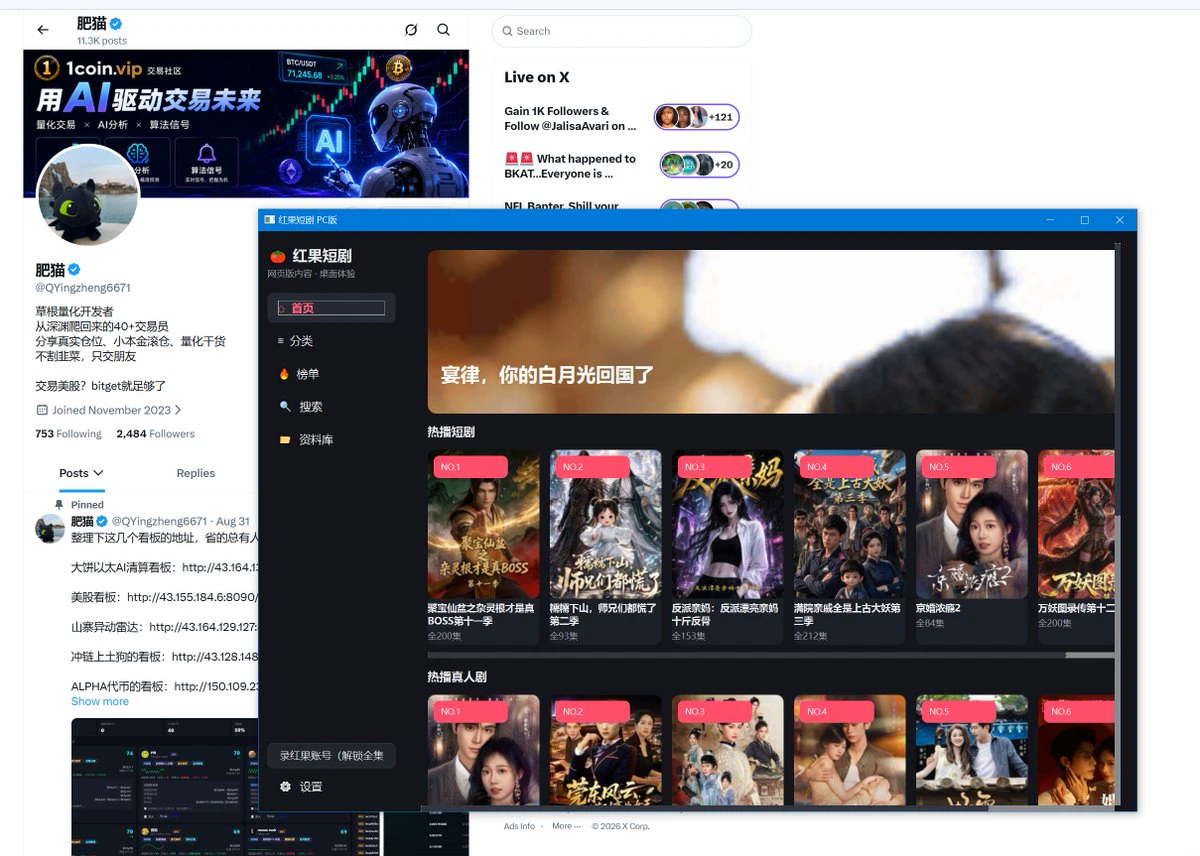Open the 肥猫 profile avatar picture
The image size is (1200, 856).
click(x=88, y=195)
